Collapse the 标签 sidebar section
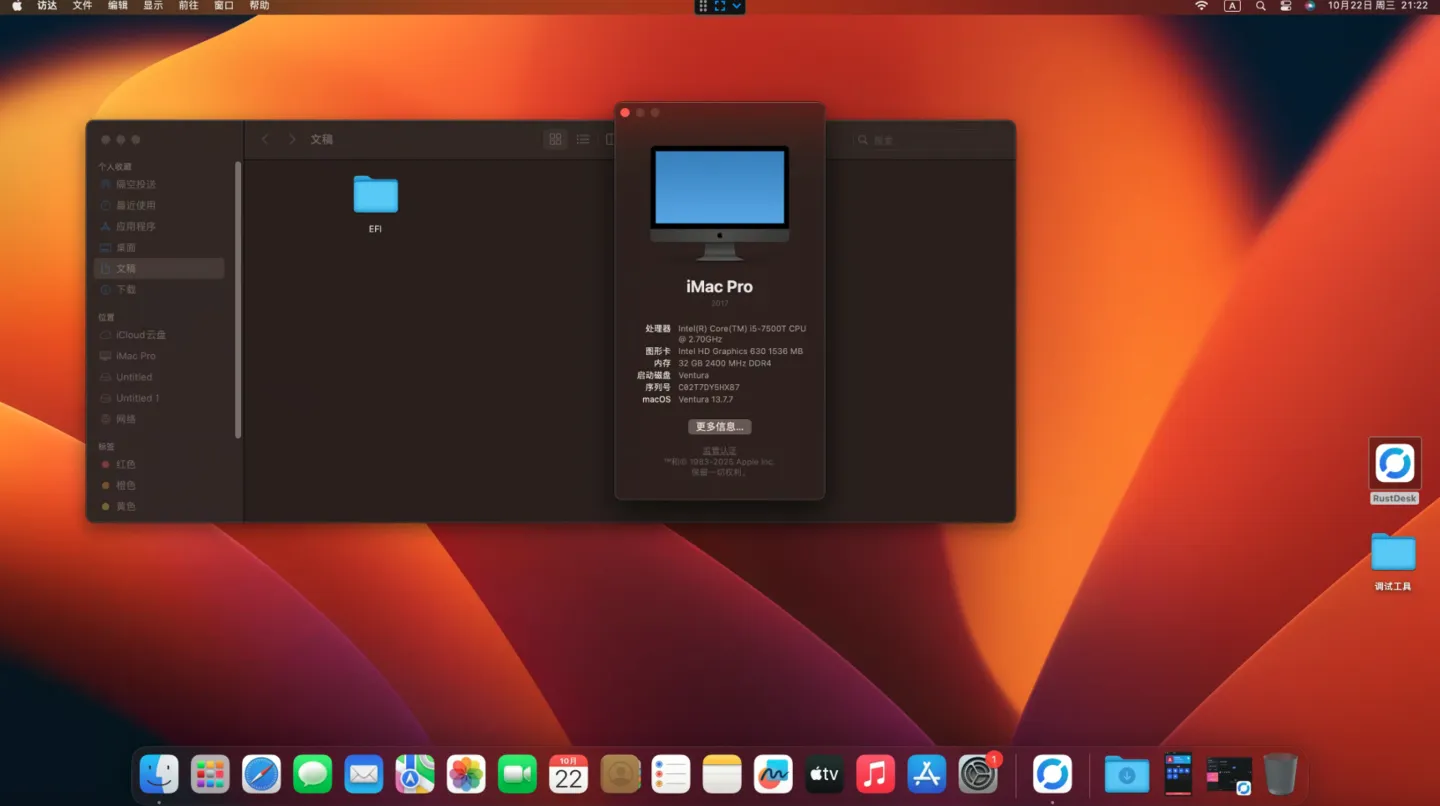 click(x=105, y=446)
